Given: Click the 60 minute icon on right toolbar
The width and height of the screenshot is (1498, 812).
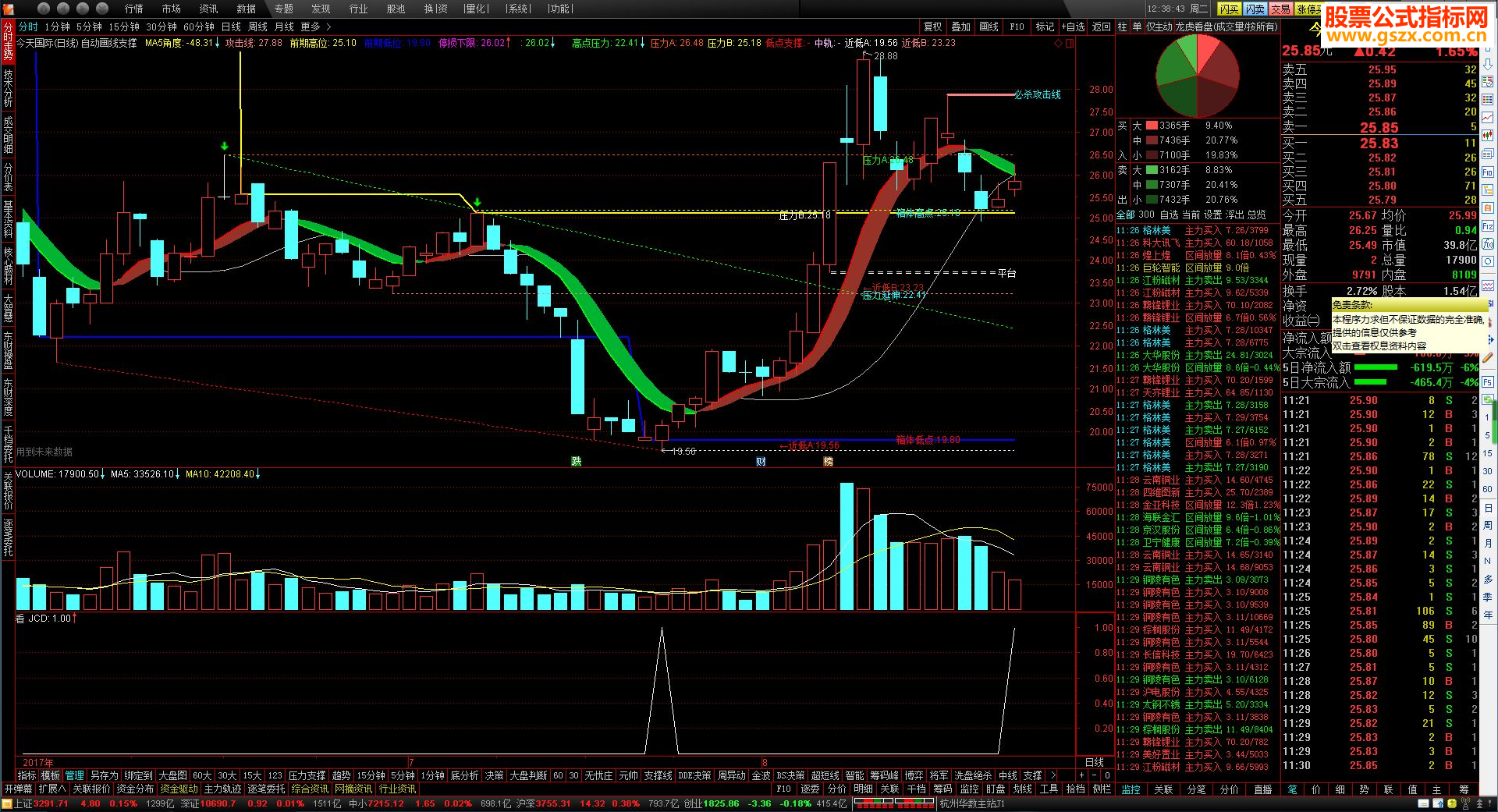Looking at the screenshot, I should (1488, 489).
